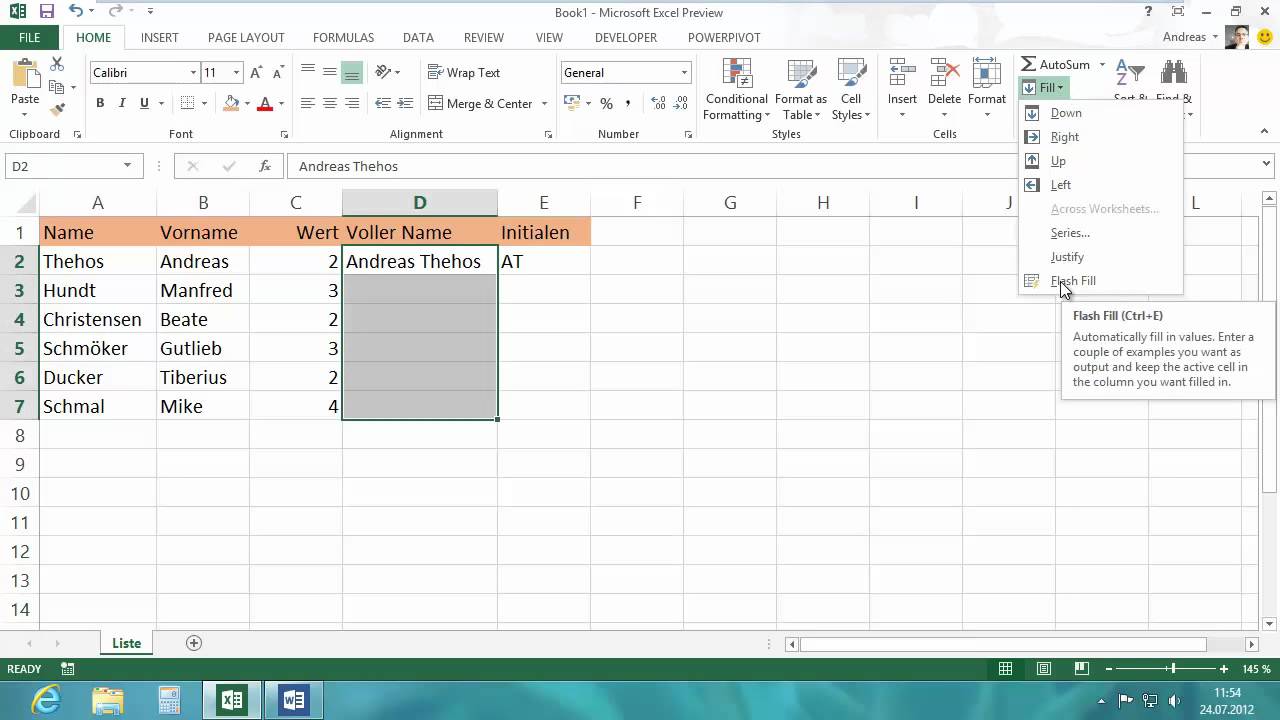Click the Delete cells icon
Screen dimensions: 1280x720
[x=944, y=77]
